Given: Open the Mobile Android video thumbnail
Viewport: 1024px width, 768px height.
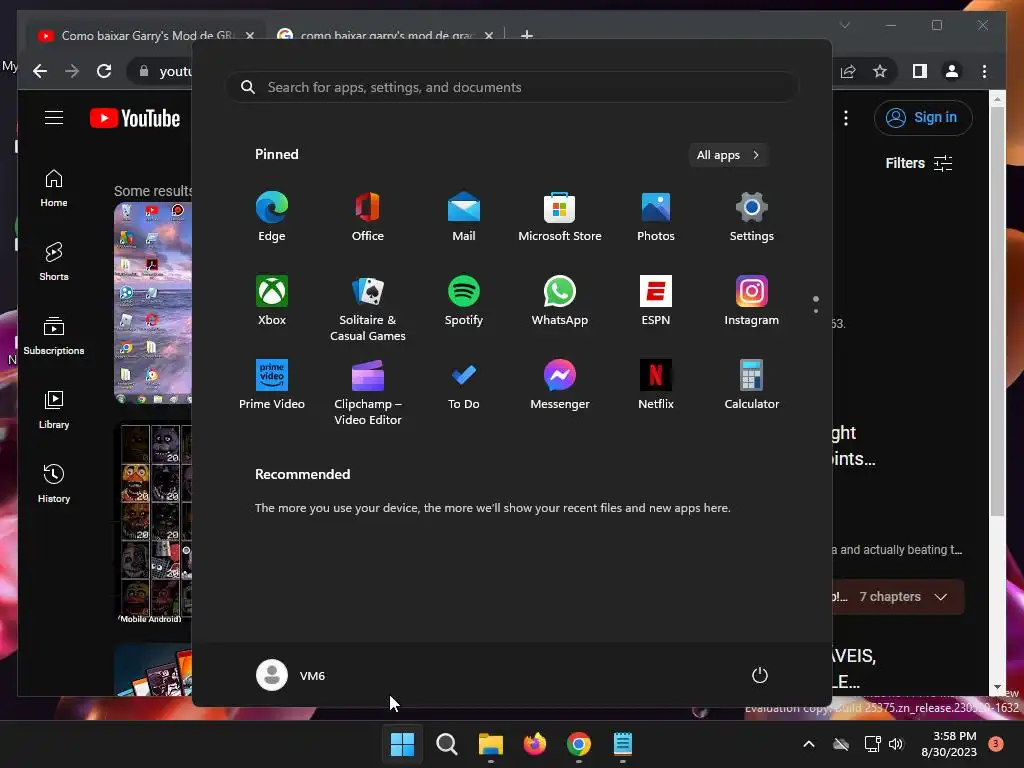Looking at the screenshot, I should click(x=154, y=522).
